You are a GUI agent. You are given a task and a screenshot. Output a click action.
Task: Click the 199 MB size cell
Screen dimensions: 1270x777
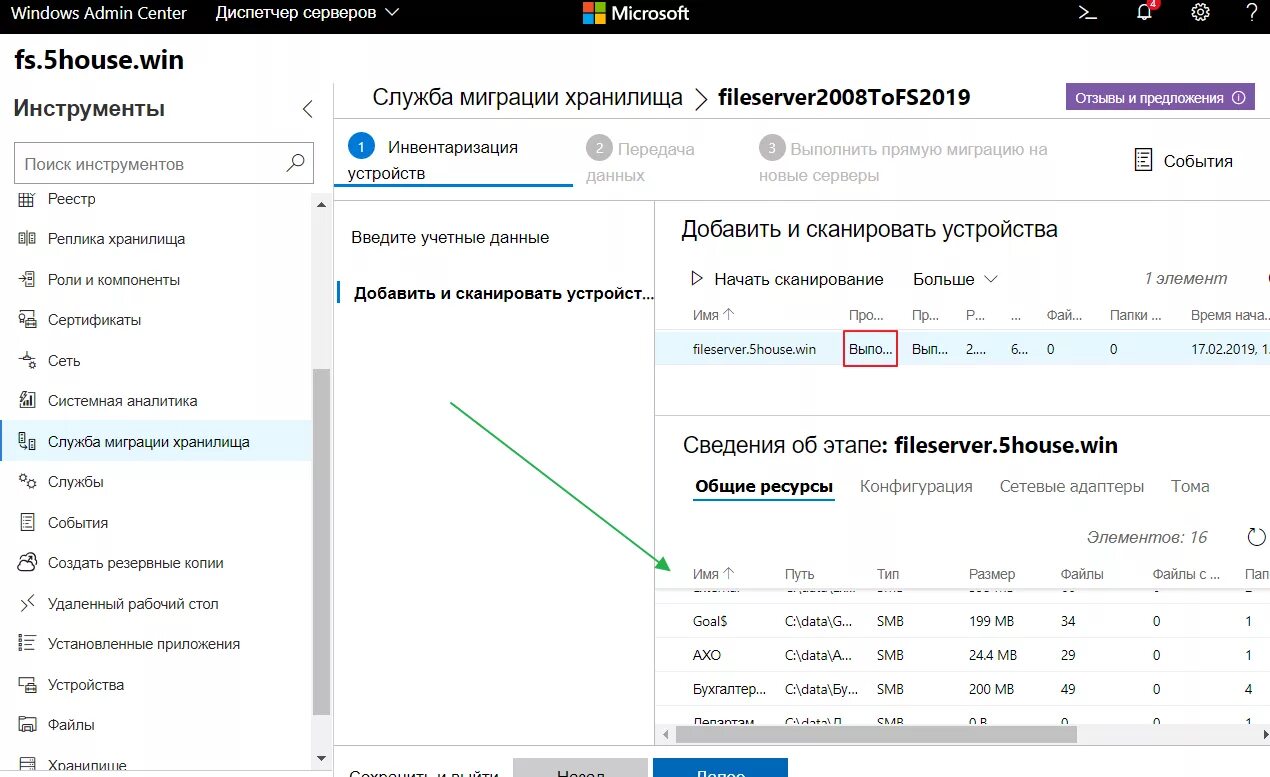point(991,621)
